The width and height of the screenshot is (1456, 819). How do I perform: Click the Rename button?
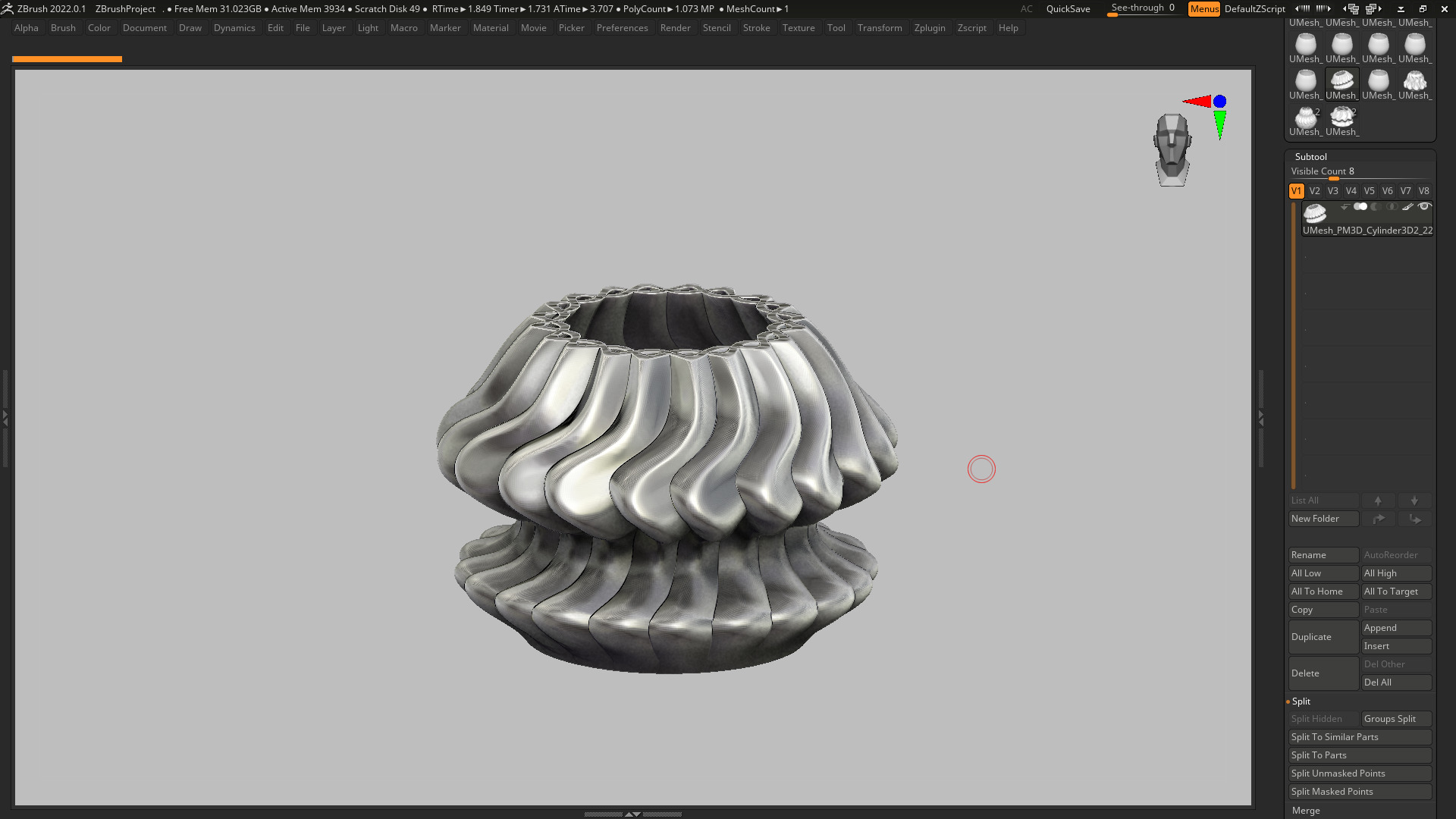coord(1323,555)
